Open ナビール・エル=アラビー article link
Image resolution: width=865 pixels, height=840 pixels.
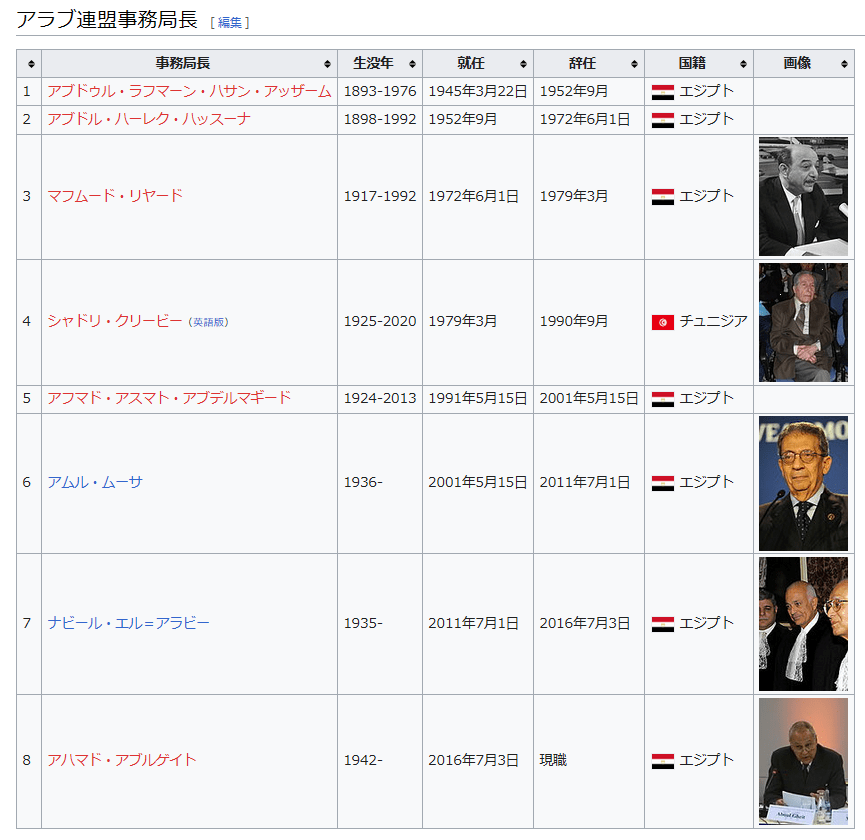tap(128, 623)
